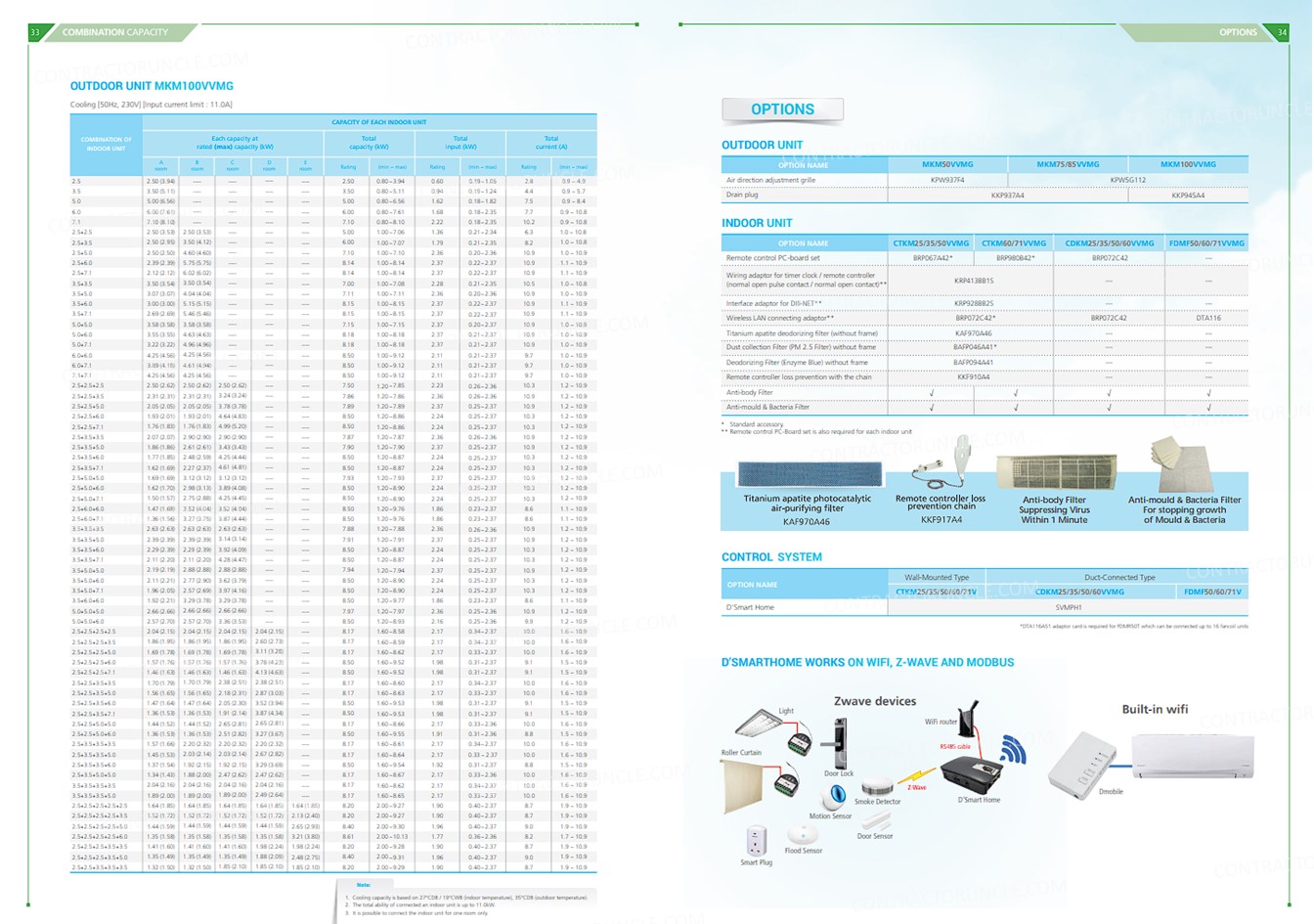
Task: Click the OPTIONS header tab at top right
Action: click(x=1238, y=32)
